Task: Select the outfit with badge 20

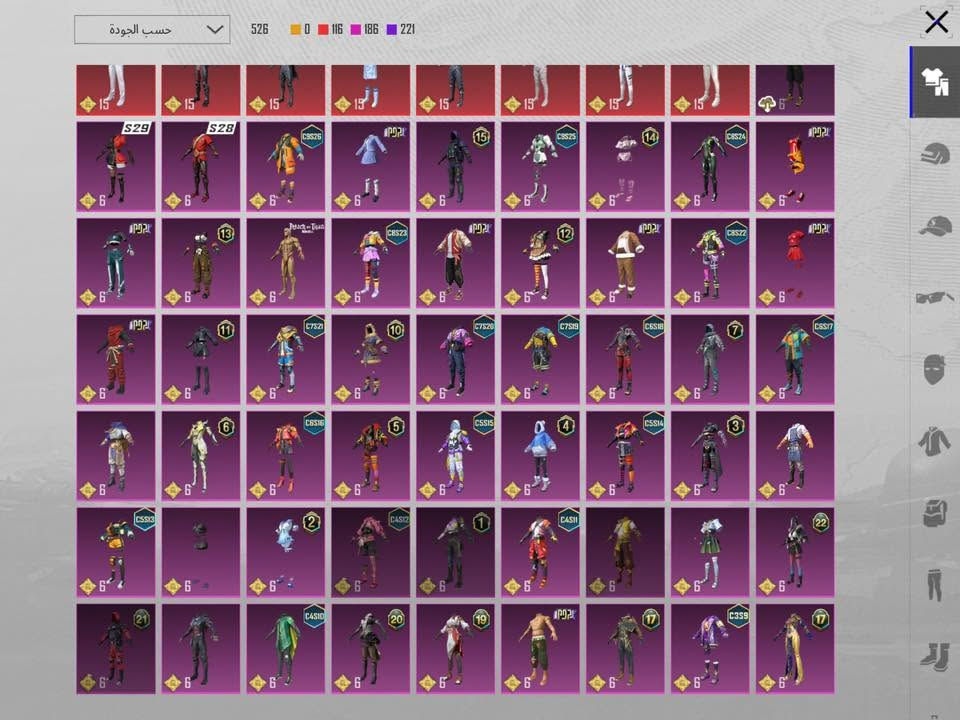Action: [x=371, y=649]
